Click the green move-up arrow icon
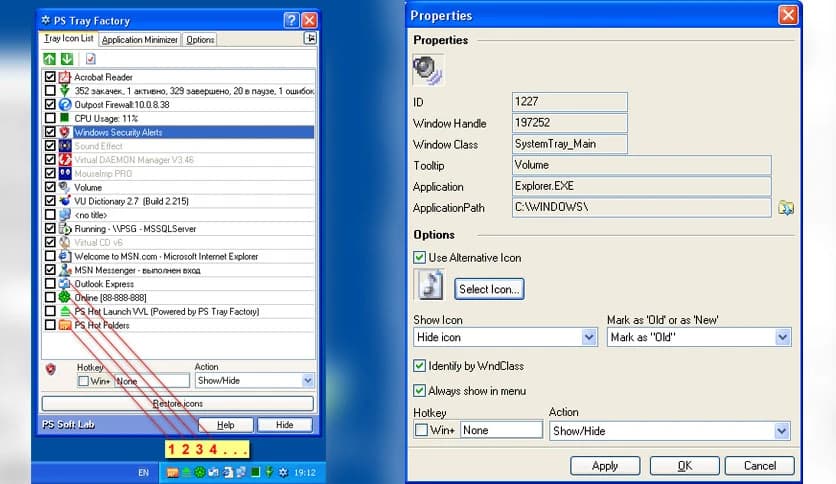836x484 pixels. point(49,59)
